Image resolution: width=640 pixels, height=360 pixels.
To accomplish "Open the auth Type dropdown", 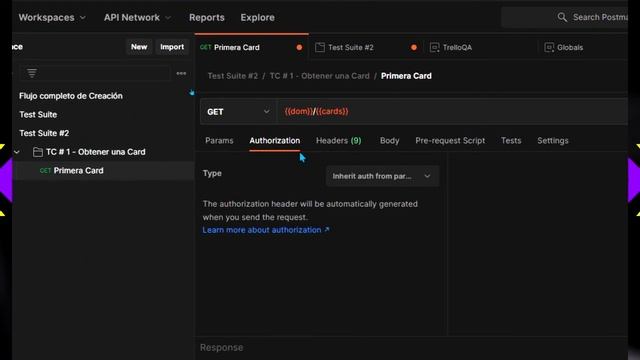I will (x=382, y=176).
